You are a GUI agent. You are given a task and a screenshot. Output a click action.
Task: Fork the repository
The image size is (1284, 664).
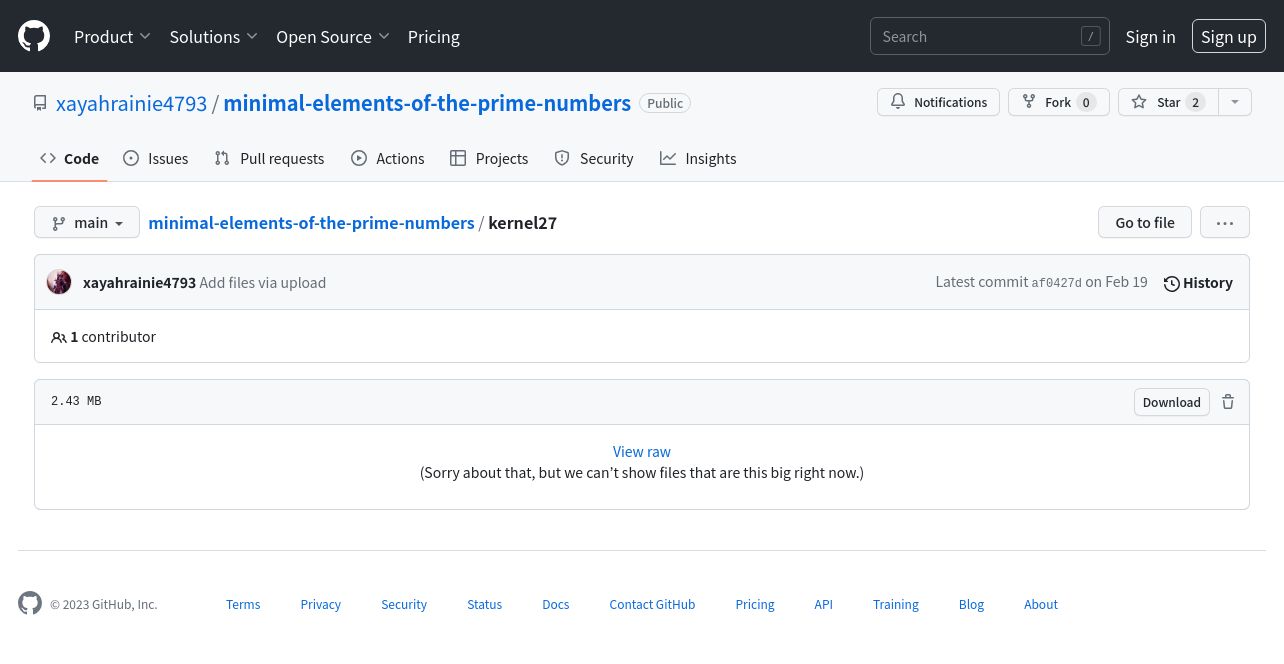(1058, 102)
